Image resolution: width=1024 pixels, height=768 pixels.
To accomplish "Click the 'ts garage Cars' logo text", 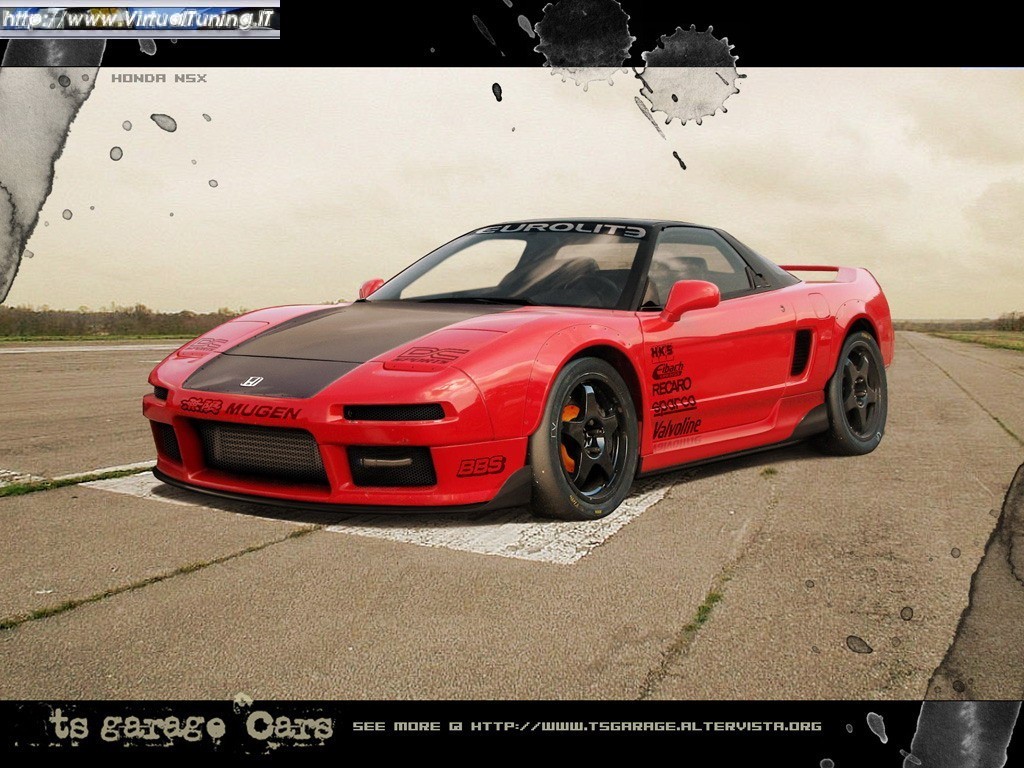I will pyautogui.click(x=191, y=726).
